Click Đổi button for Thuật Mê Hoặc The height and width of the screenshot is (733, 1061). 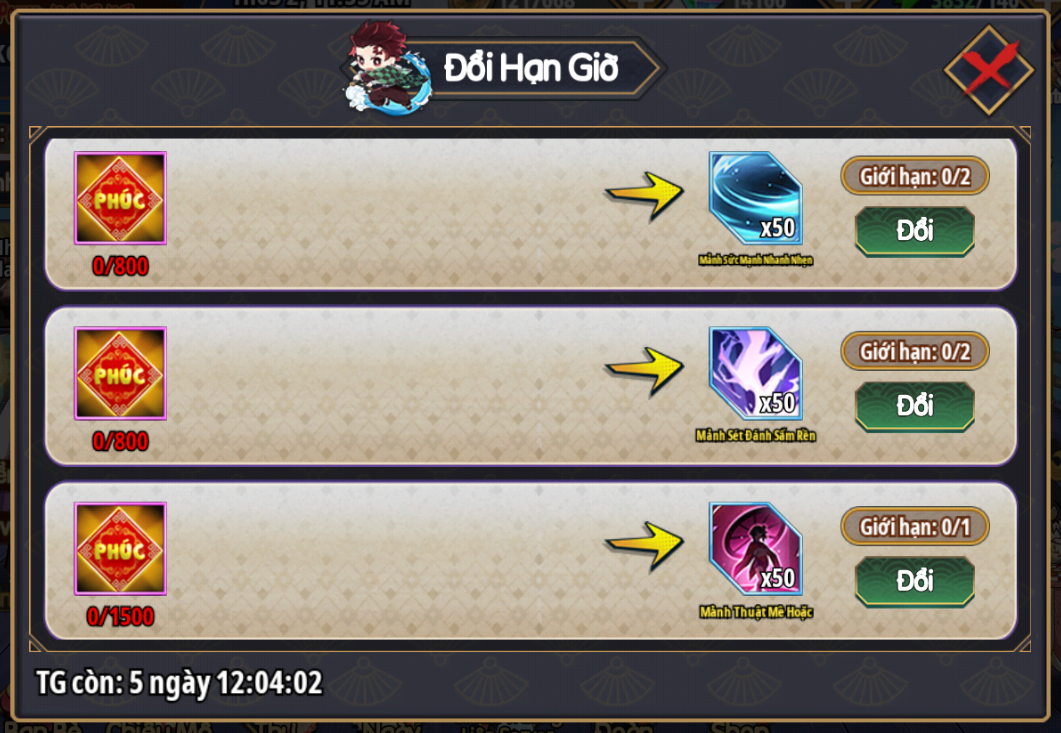pyautogui.click(x=914, y=581)
